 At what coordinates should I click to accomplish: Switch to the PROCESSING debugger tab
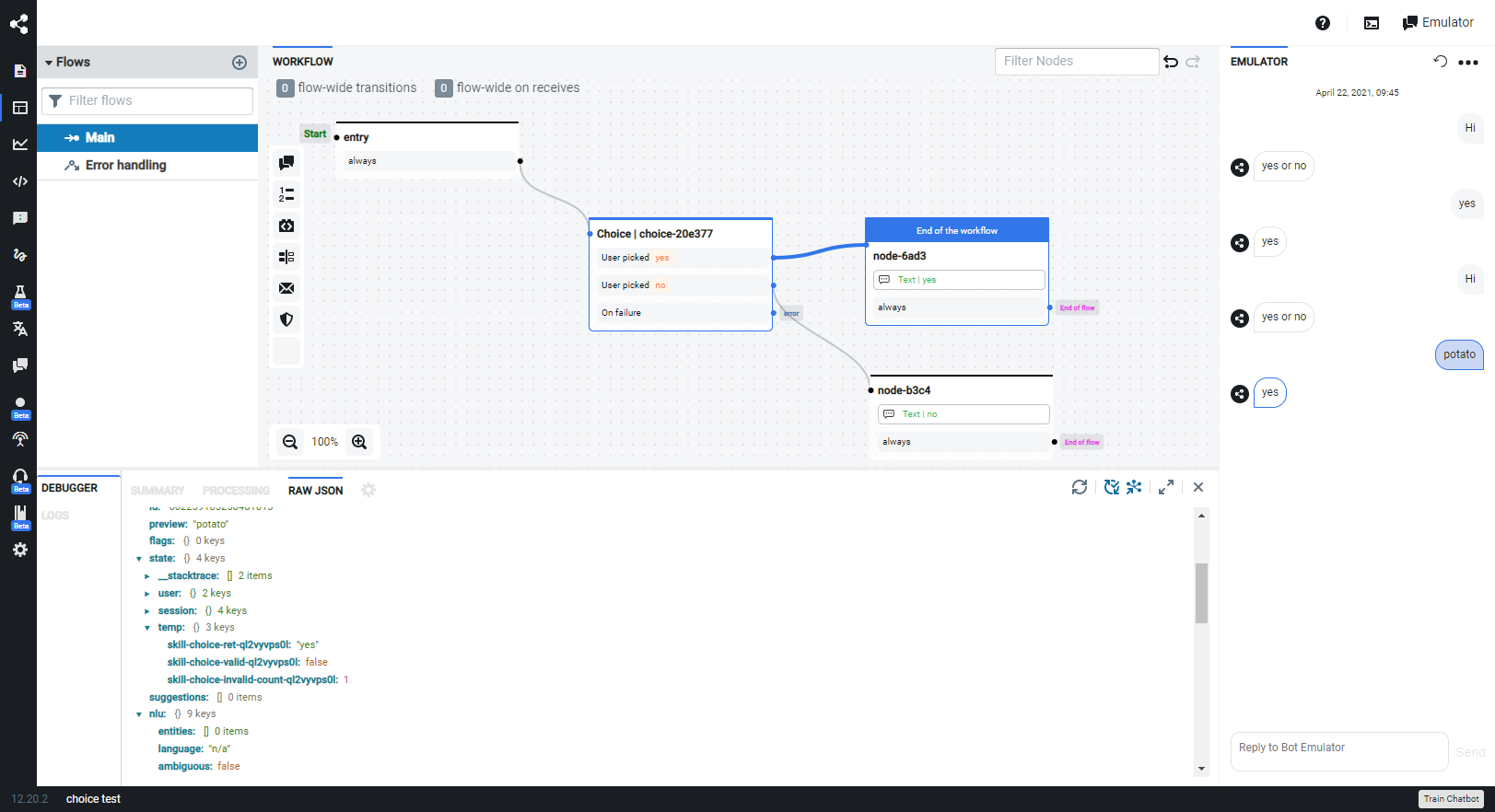pos(236,491)
